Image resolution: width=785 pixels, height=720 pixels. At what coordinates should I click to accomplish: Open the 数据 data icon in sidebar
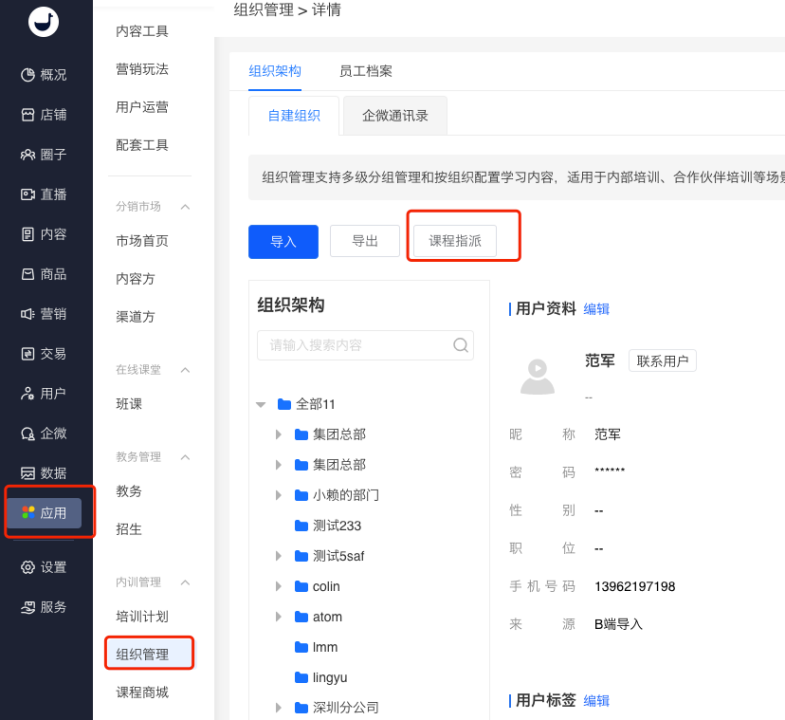(28, 473)
